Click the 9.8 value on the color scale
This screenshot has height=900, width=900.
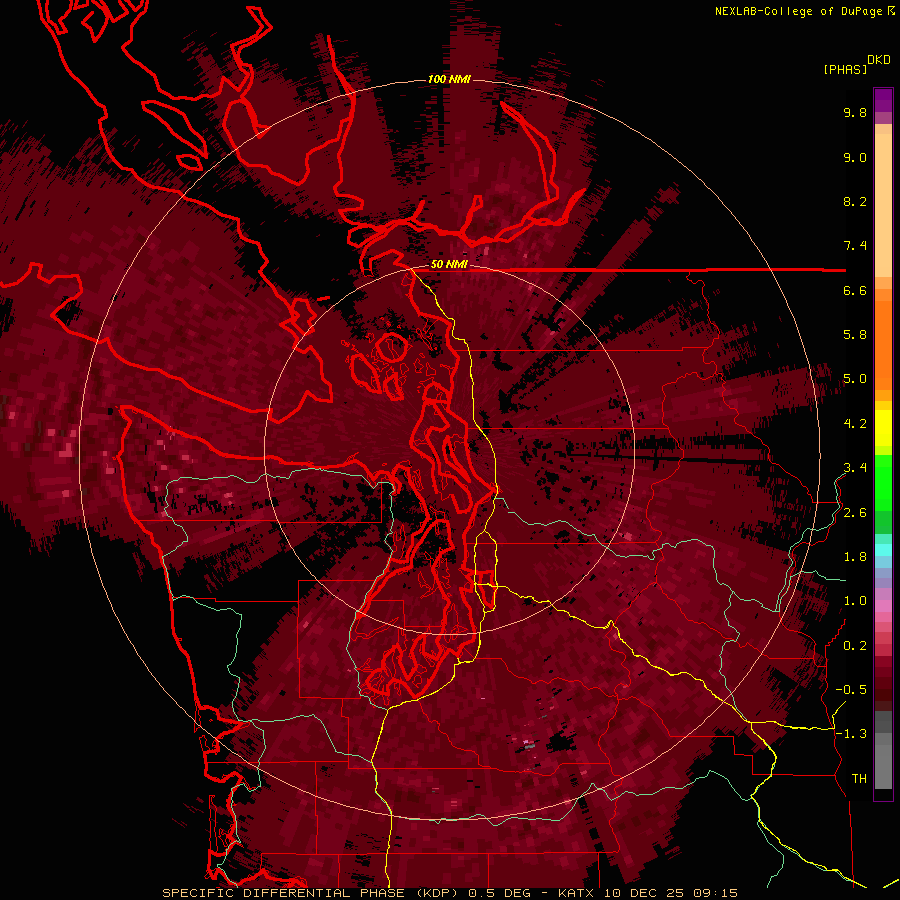point(855,112)
